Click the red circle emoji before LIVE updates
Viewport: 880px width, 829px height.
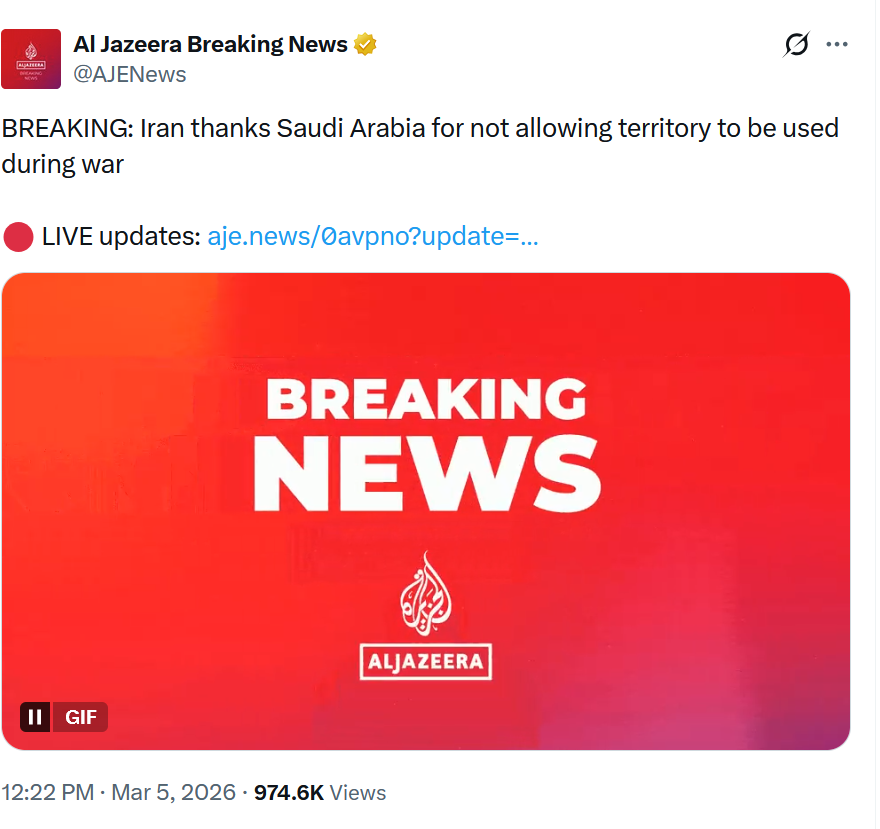click(x=18, y=237)
